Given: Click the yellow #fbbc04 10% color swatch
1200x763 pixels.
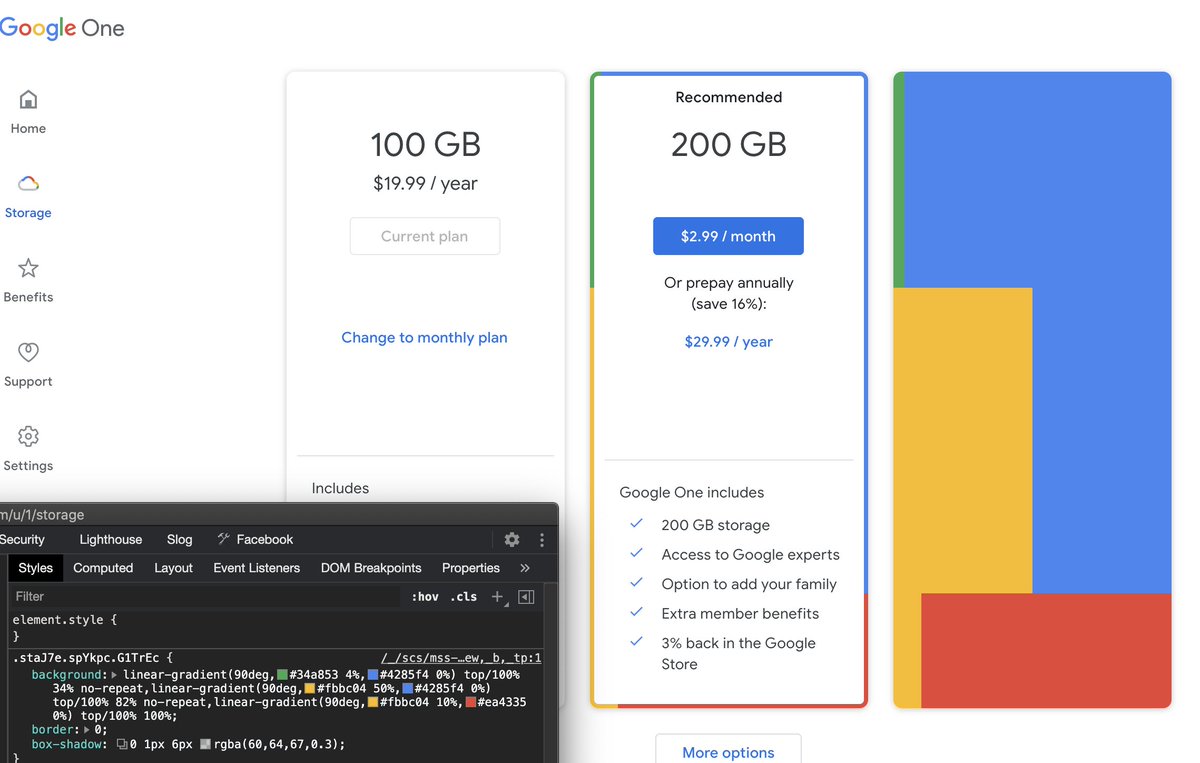Looking at the screenshot, I should tap(373, 703).
